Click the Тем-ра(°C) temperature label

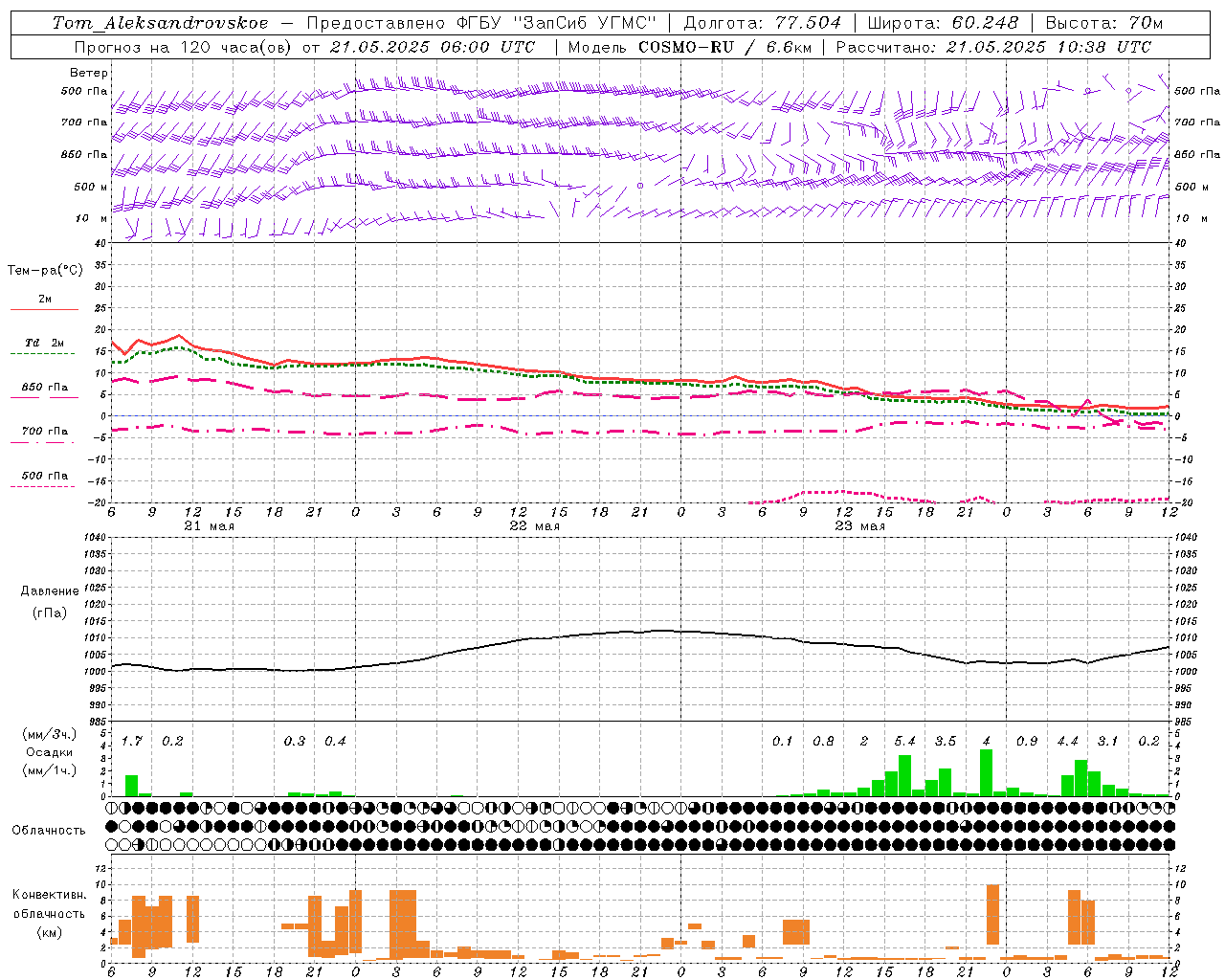tap(45, 271)
